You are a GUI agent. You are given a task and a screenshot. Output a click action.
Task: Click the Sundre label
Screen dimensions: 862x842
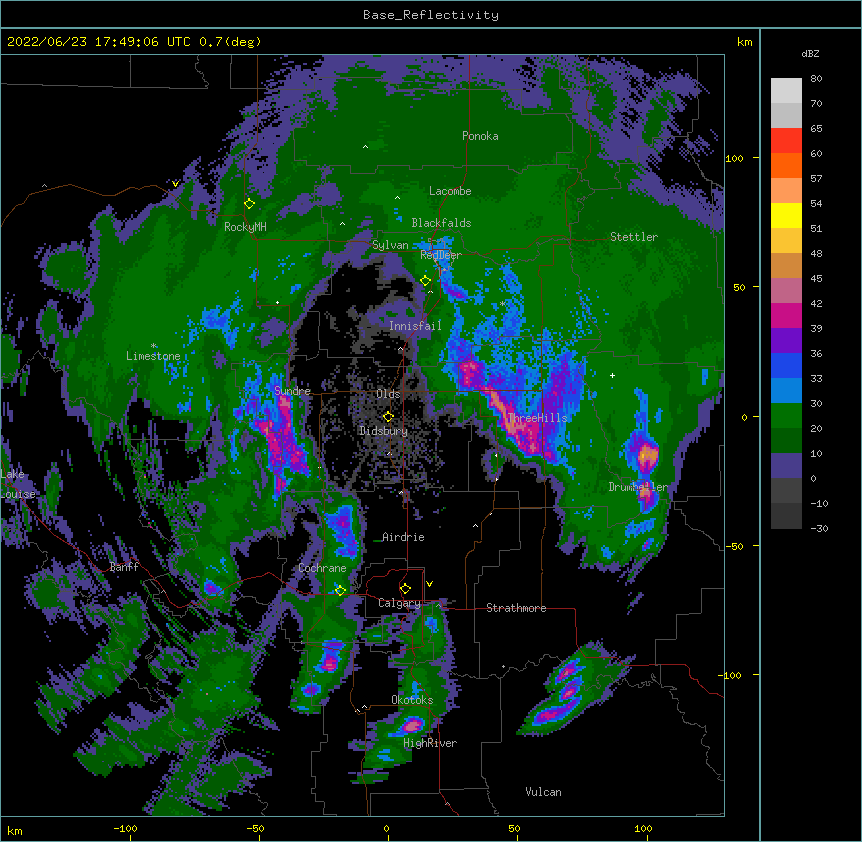click(x=292, y=391)
